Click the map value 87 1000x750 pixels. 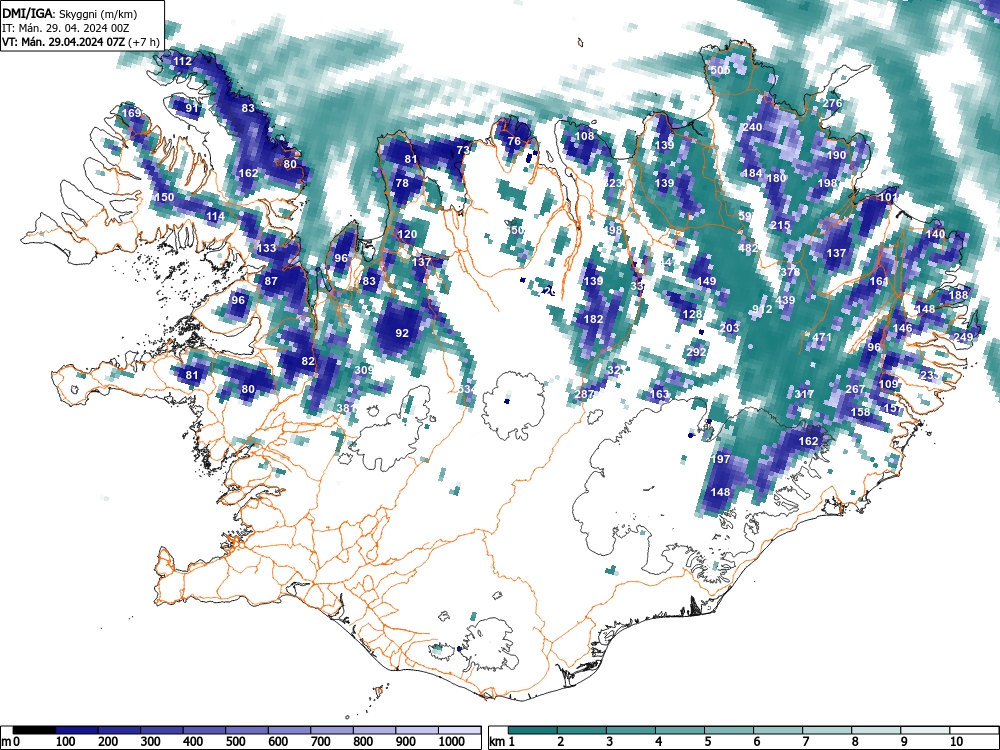pos(271,281)
